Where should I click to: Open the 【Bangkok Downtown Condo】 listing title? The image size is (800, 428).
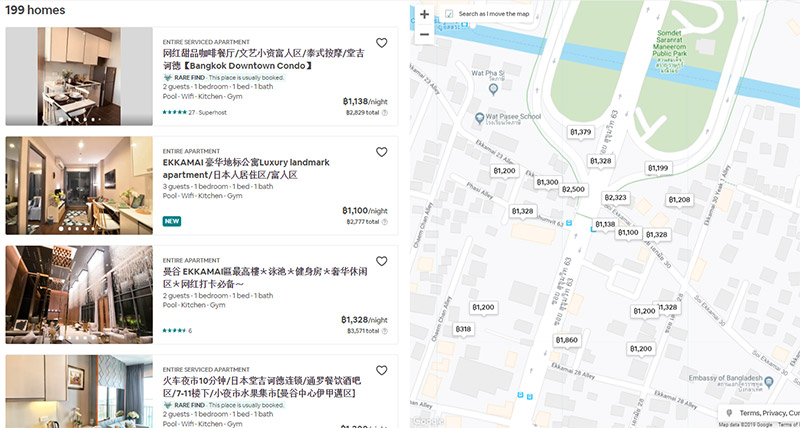264,59
